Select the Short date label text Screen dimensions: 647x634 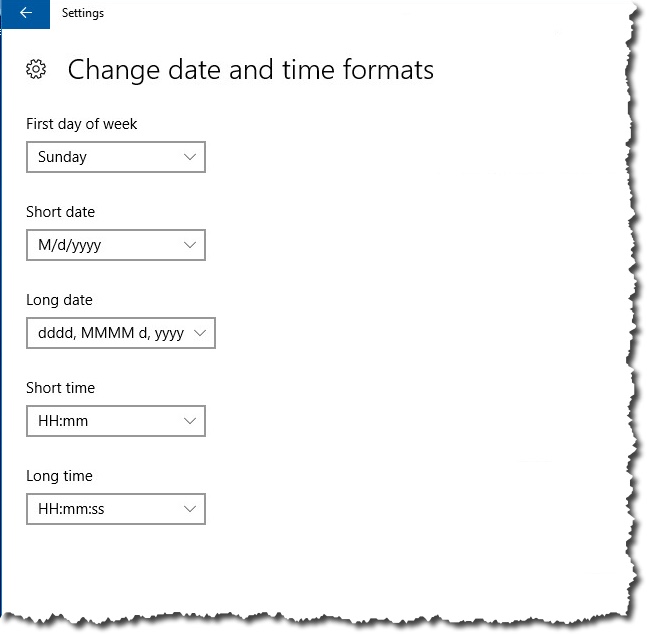coord(60,212)
